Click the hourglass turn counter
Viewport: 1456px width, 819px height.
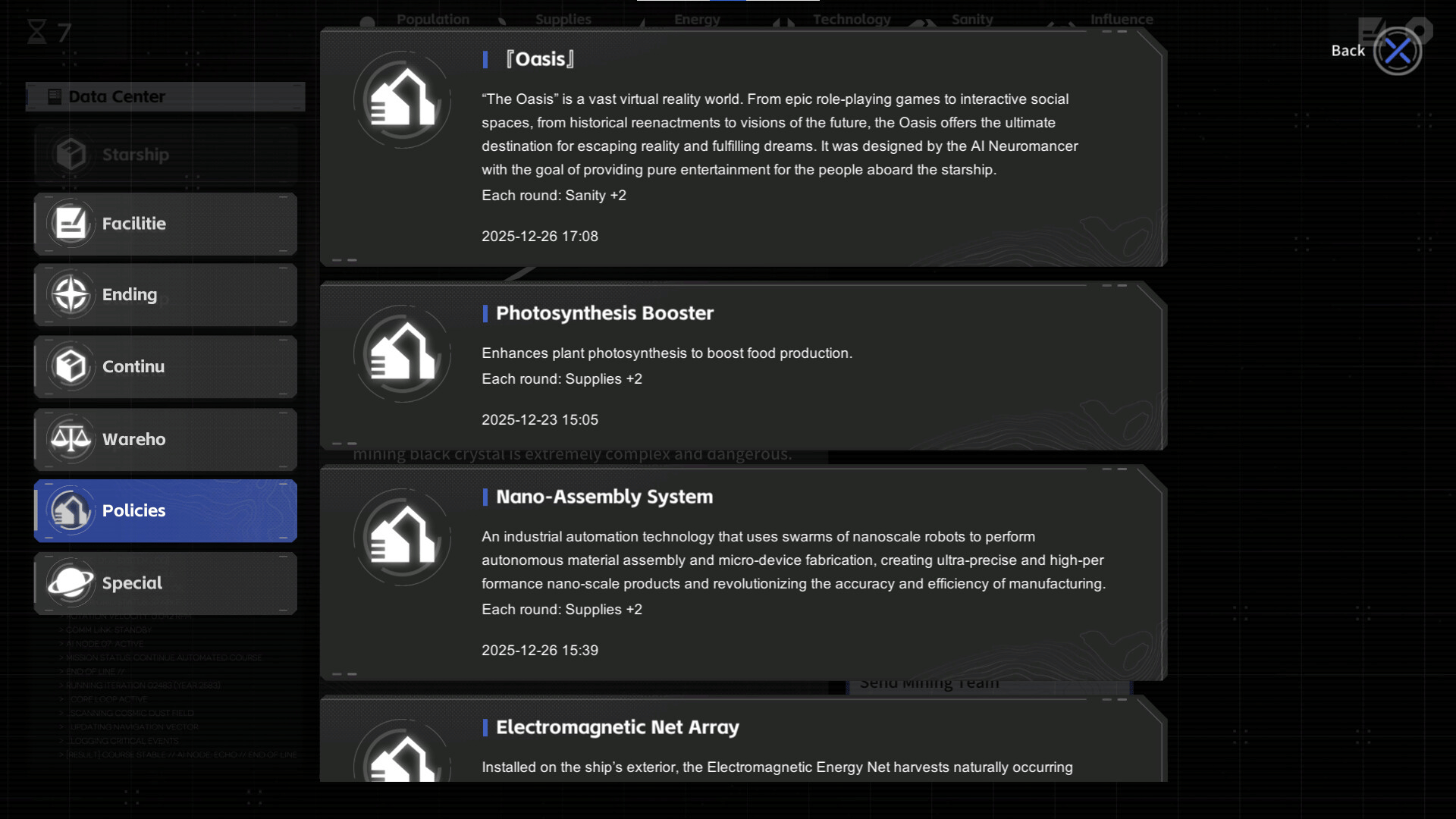tap(49, 33)
